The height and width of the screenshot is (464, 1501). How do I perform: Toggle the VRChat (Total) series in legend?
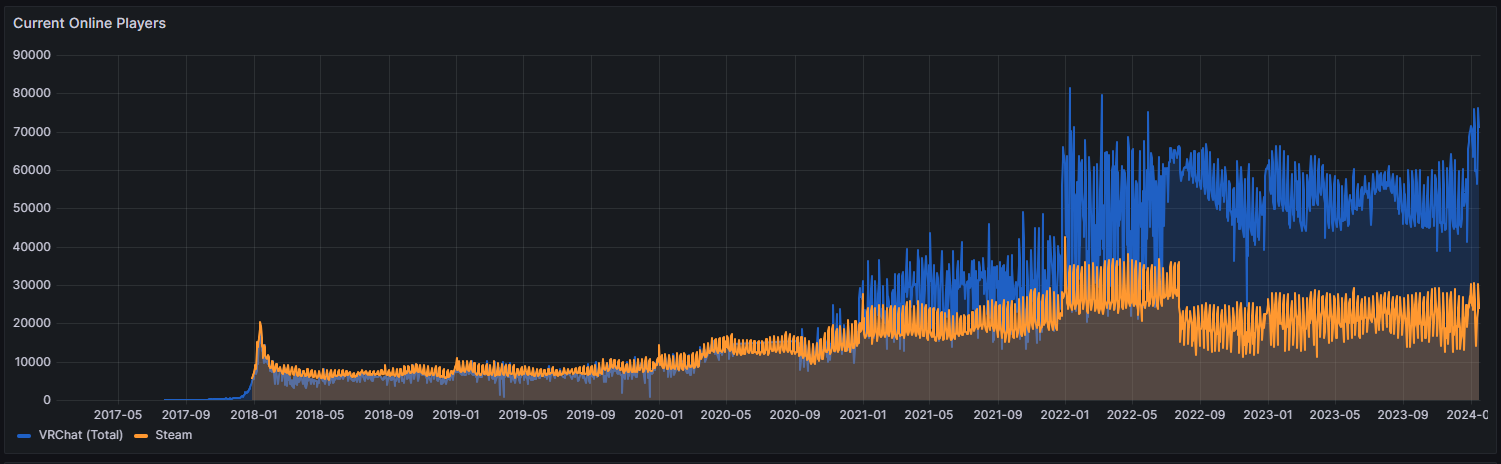tap(80, 435)
